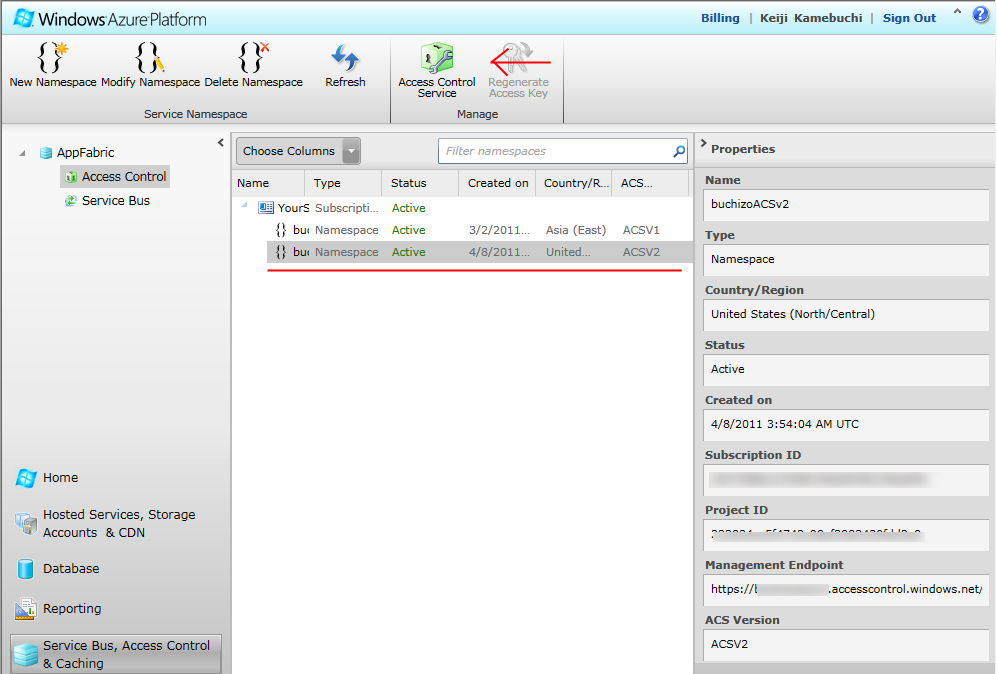The width and height of the screenshot is (997, 674).
Task: Sort by the Country/R... column header
Action: (574, 183)
